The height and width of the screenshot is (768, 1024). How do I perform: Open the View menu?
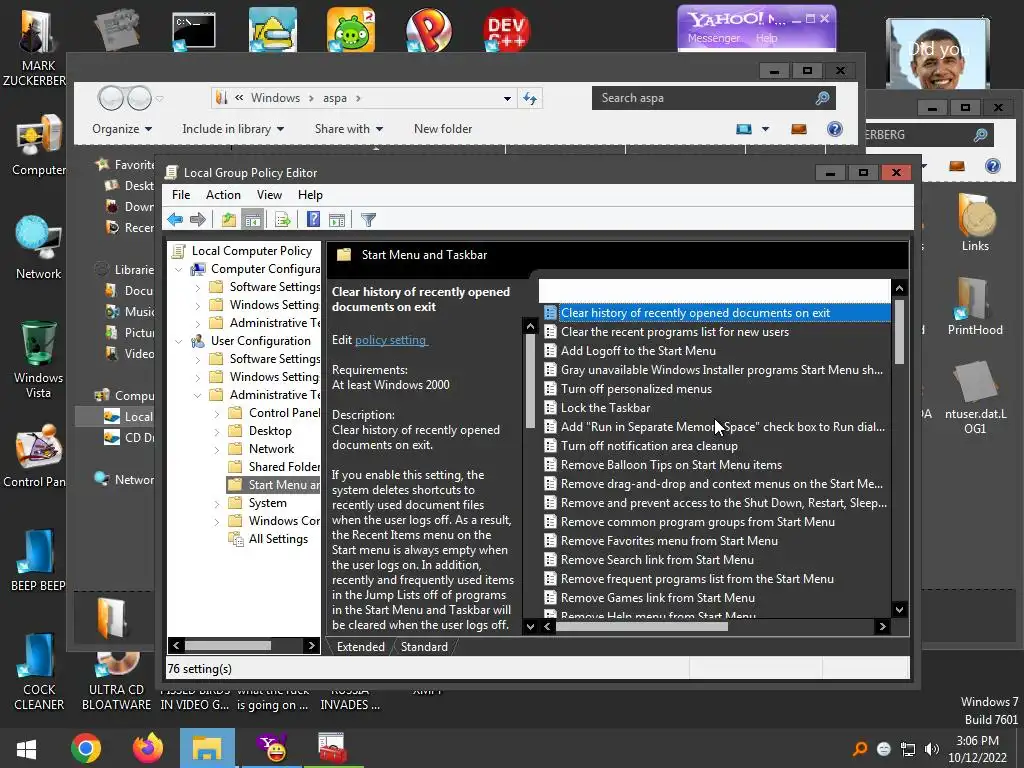(269, 195)
